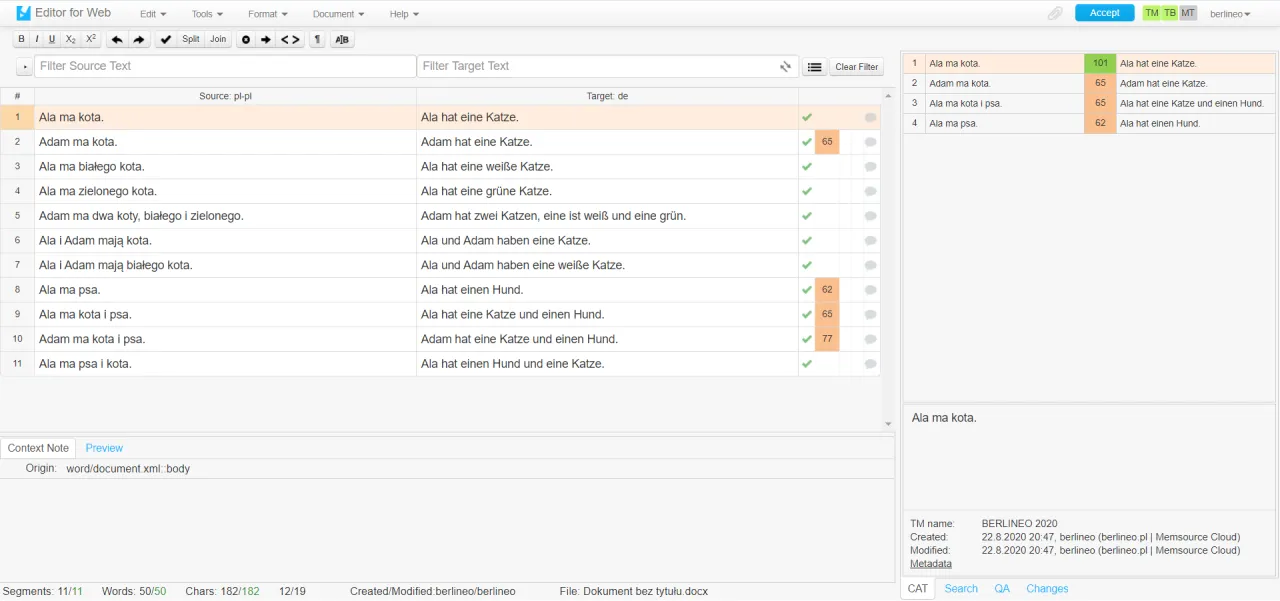Toggle the MT indicator button

[1187, 13]
